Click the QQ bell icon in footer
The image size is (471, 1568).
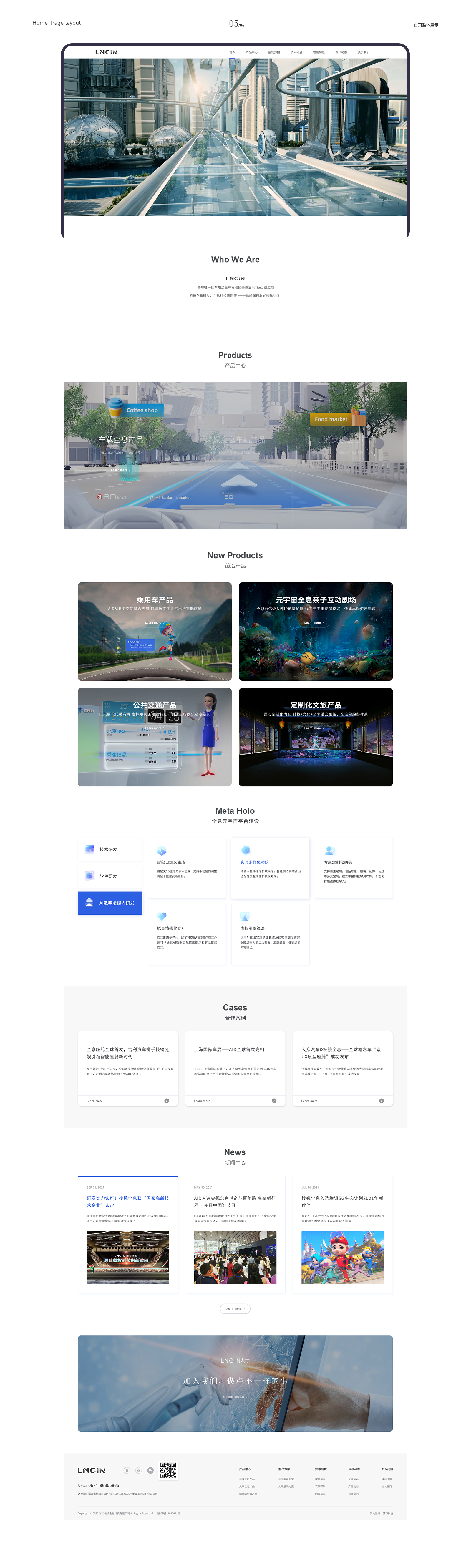point(127,1470)
